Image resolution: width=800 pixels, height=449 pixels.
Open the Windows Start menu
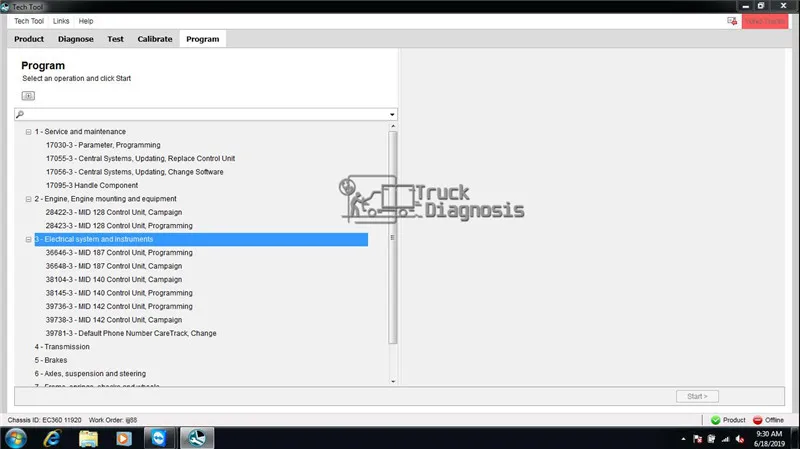[x=16, y=438]
